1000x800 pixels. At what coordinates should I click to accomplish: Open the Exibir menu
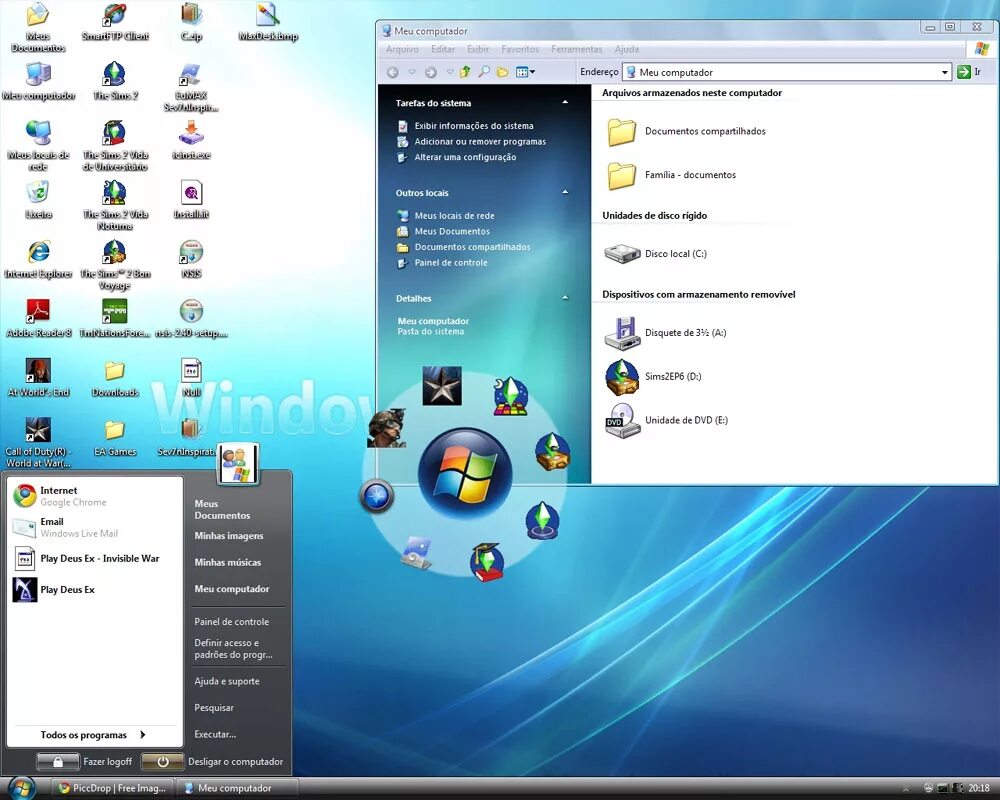click(478, 49)
